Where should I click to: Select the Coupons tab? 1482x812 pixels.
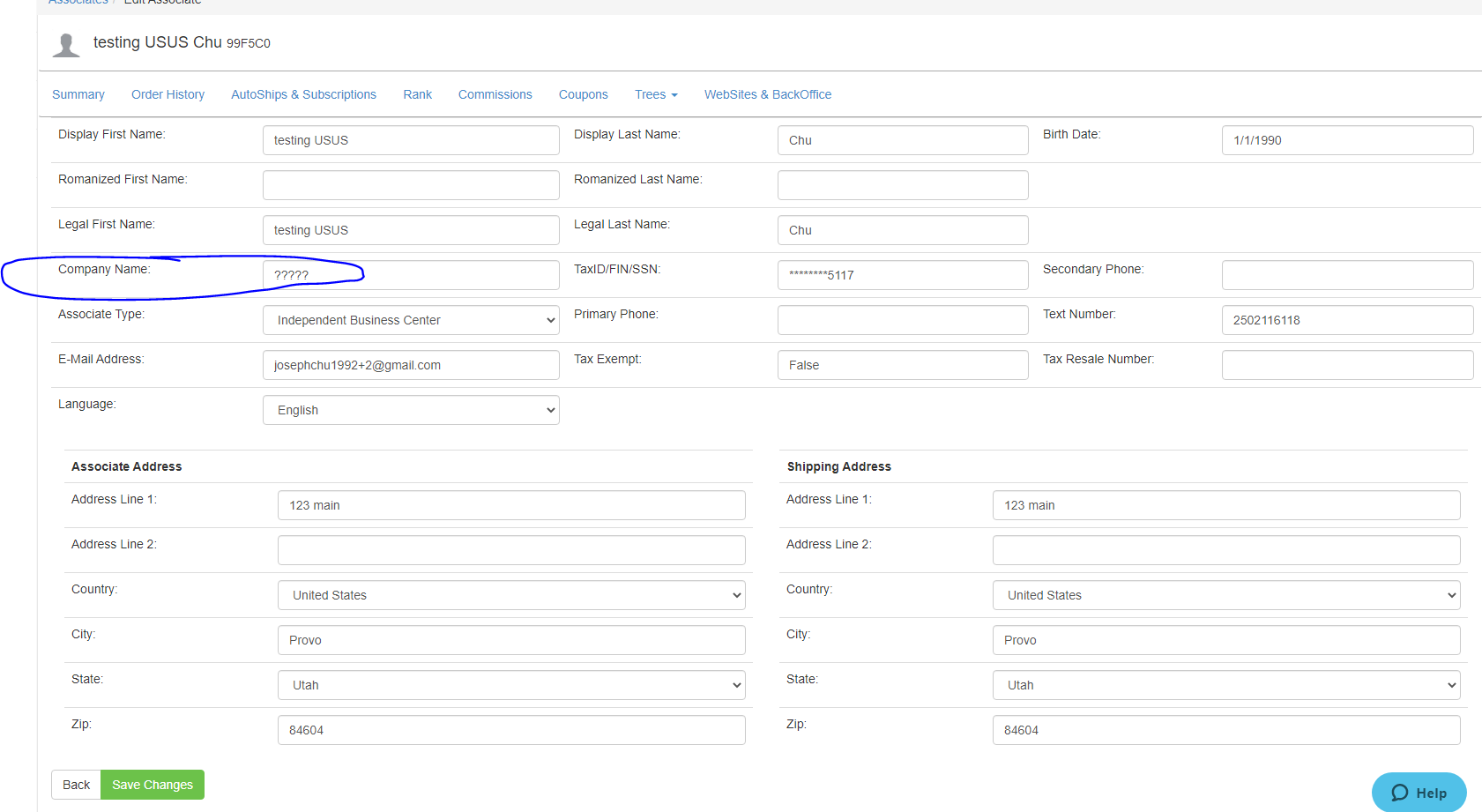pos(583,94)
